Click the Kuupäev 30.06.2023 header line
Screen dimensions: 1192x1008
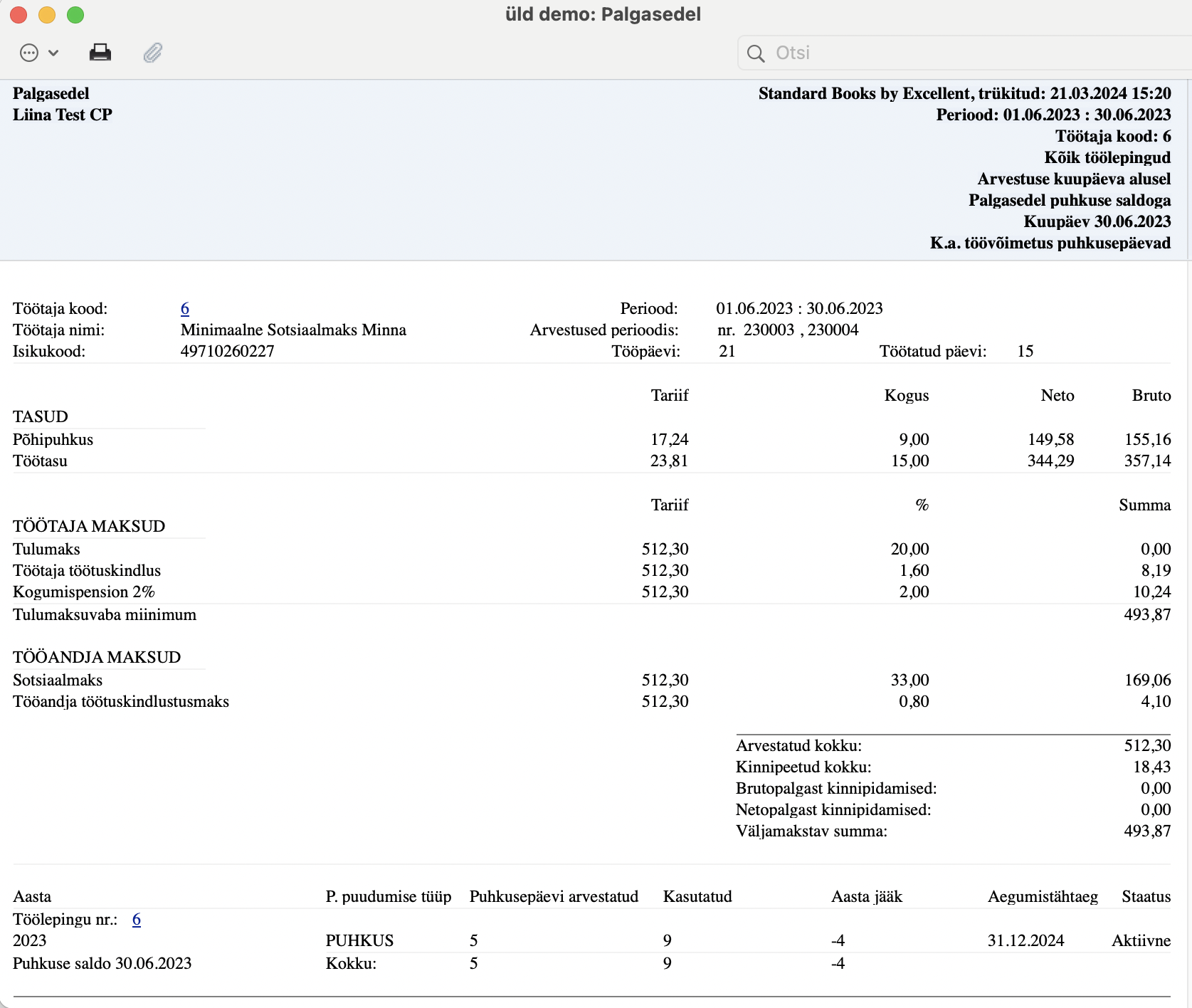click(x=1097, y=221)
